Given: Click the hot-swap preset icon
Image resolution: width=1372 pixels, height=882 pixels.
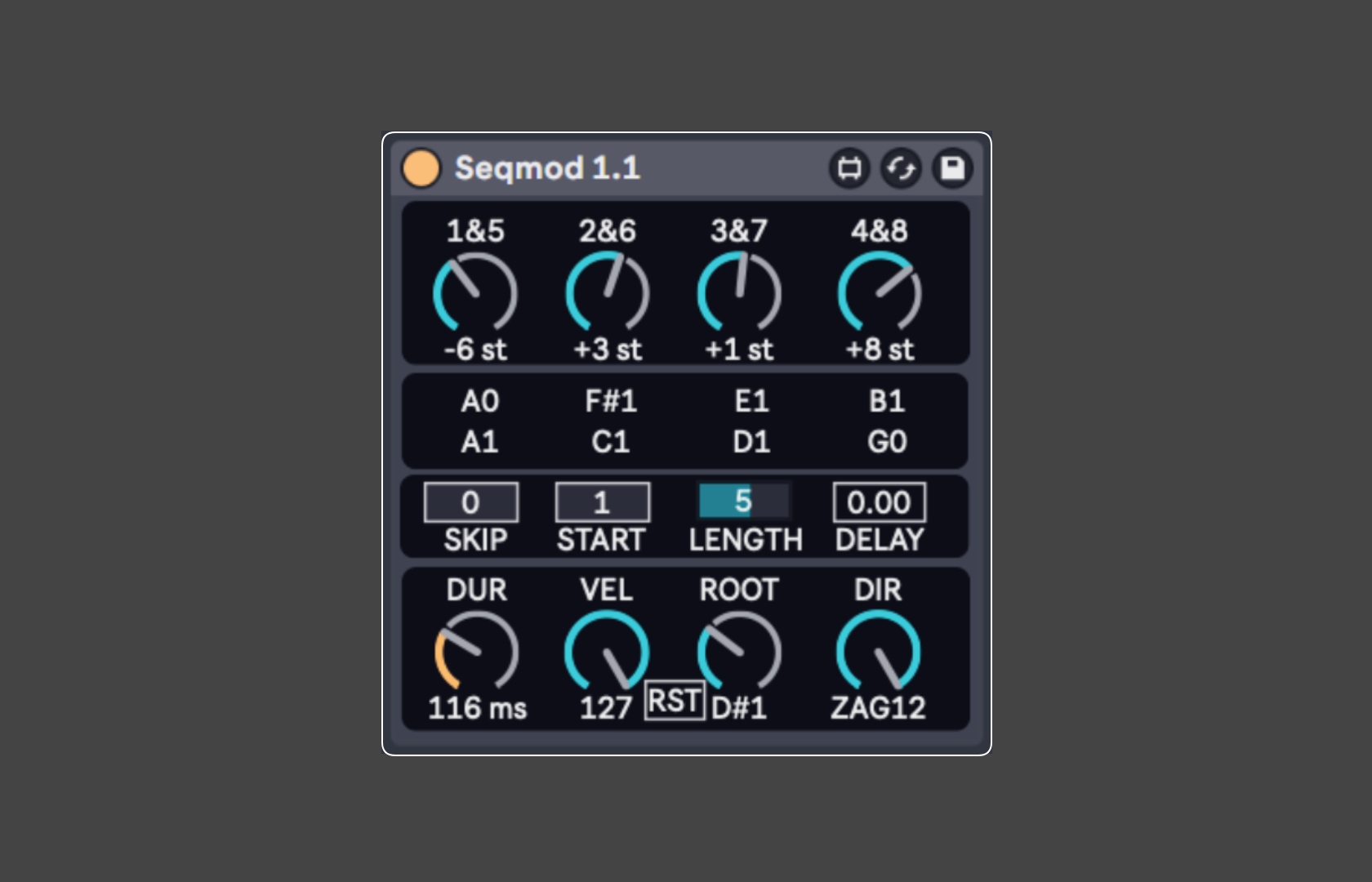Looking at the screenshot, I should coord(901,168).
